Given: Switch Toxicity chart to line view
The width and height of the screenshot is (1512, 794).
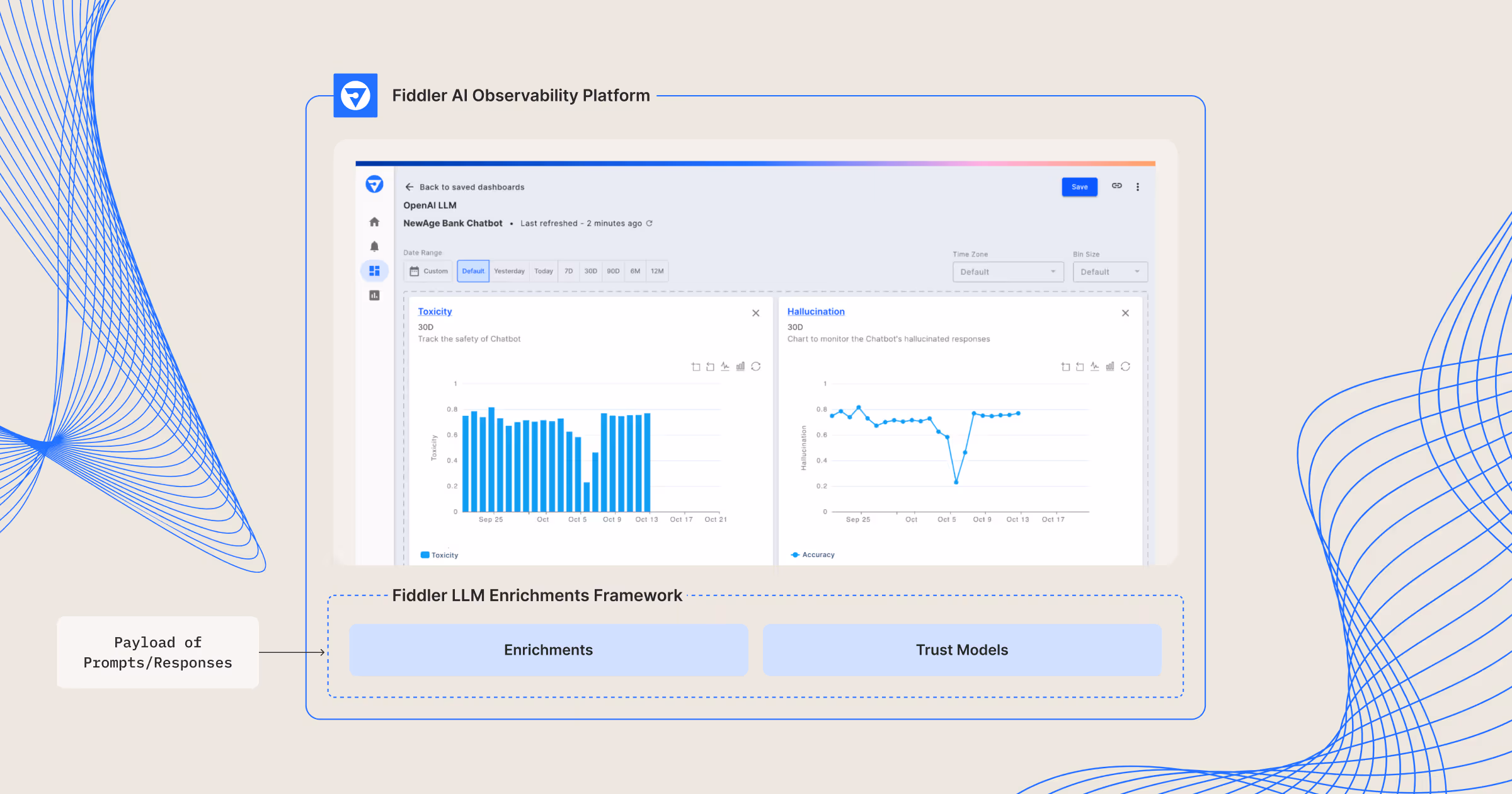Looking at the screenshot, I should point(725,366).
